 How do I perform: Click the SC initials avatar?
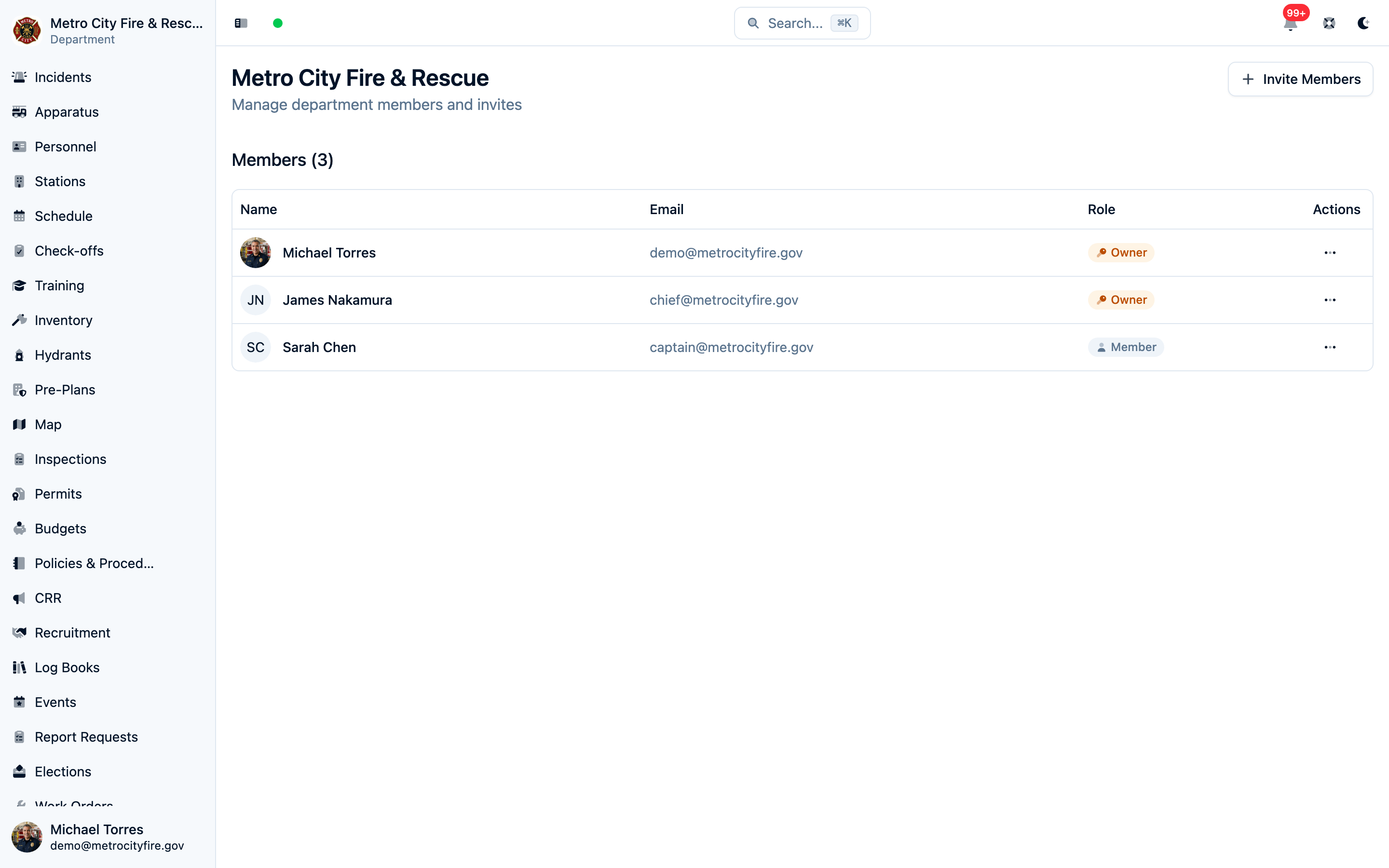(x=256, y=347)
